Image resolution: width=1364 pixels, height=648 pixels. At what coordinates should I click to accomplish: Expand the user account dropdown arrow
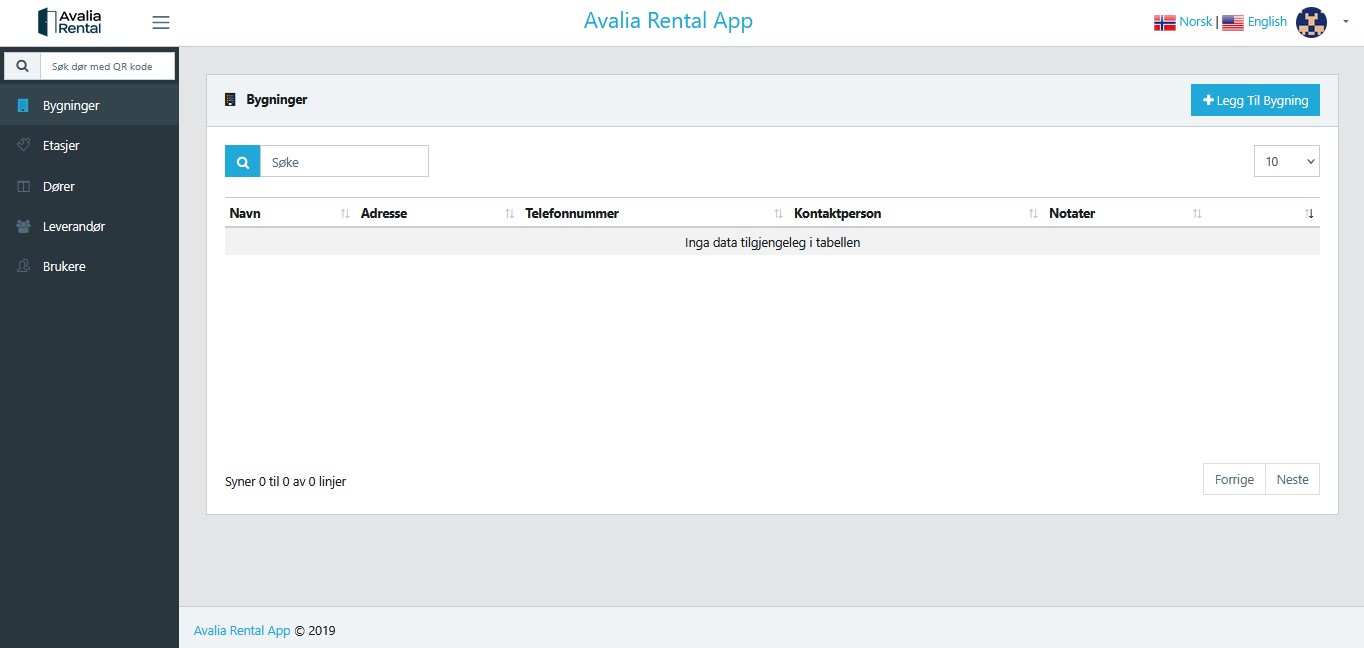click(1345, 21)
